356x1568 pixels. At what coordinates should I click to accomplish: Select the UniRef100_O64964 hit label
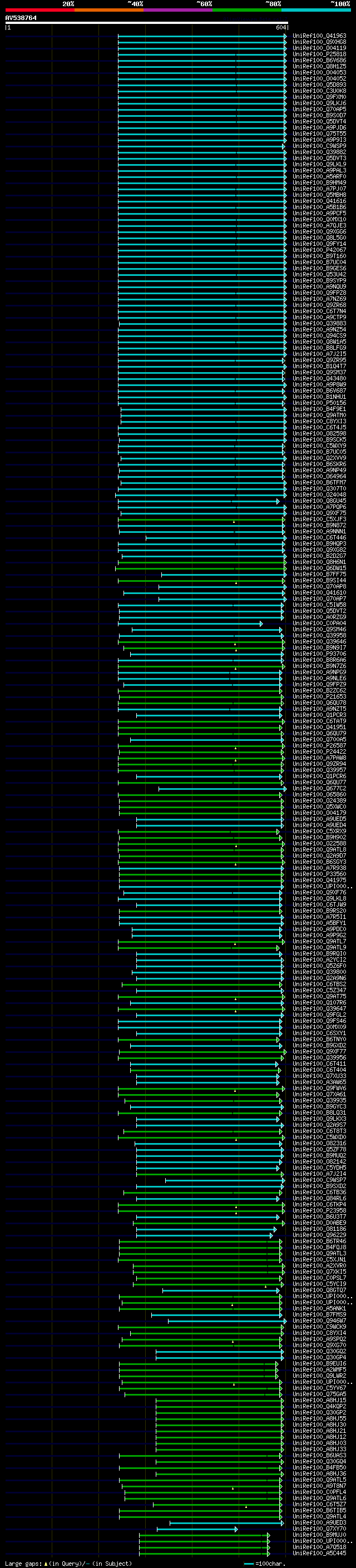319,477
